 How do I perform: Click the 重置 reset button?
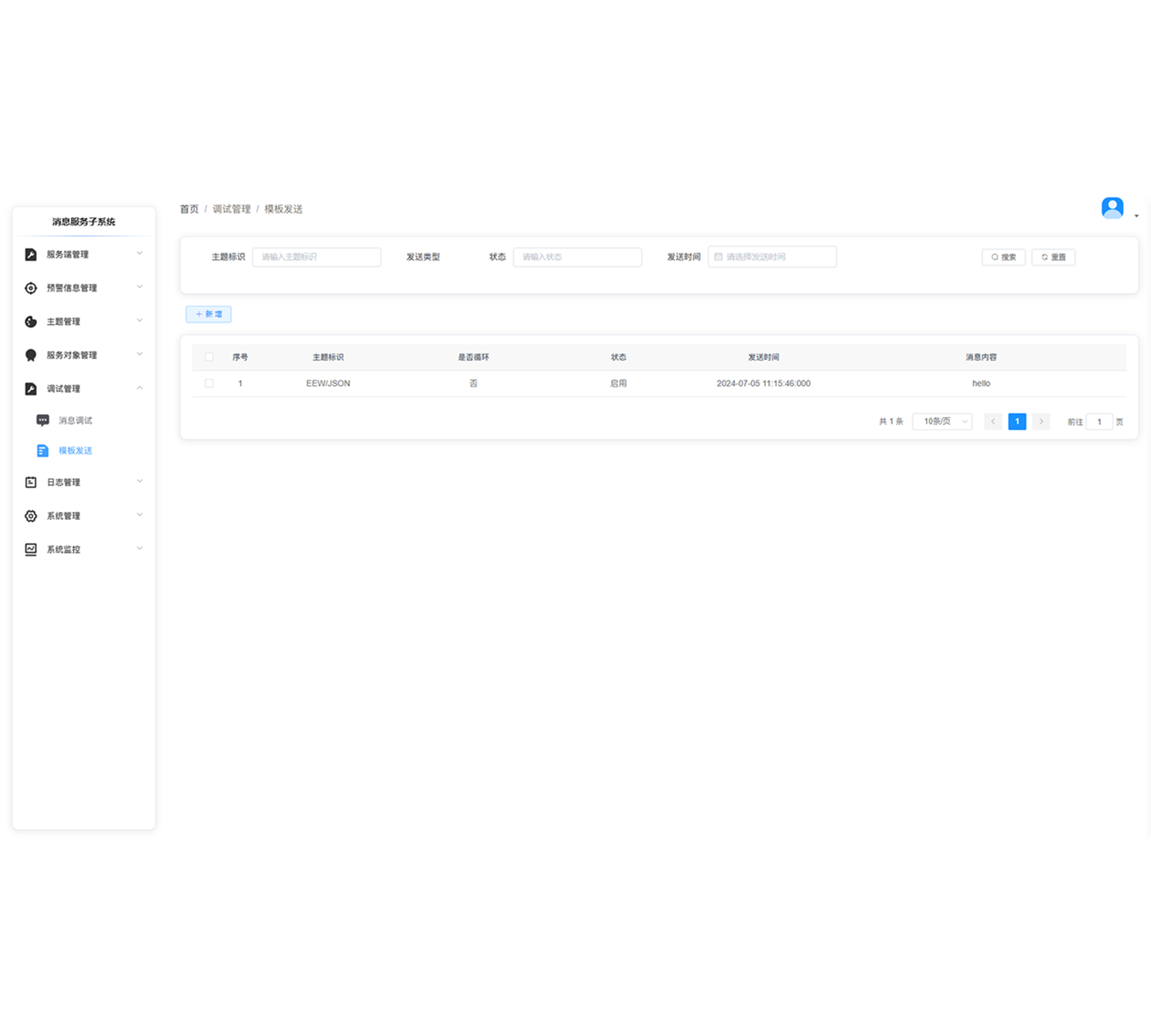click(x=1054, y=257)
